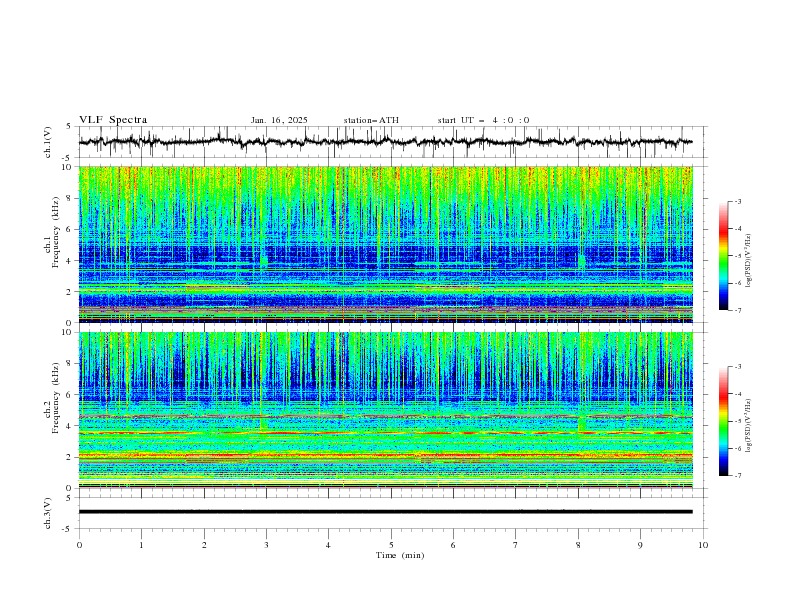Viewport: 792px width, 612px height.
Task: Click the "-6" tick on ch.2 color bar
Action: 737,448
